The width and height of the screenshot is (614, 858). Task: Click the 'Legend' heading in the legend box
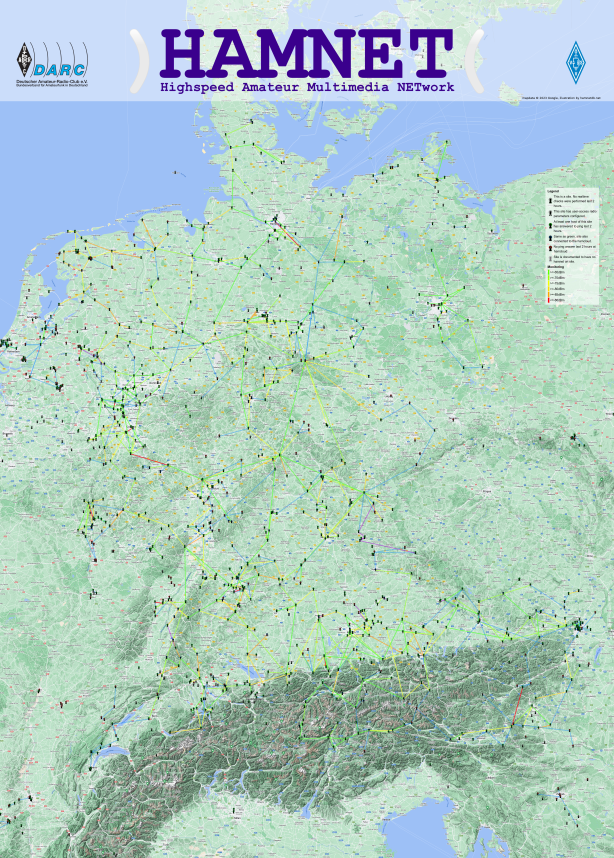click(x=553, y=192)
